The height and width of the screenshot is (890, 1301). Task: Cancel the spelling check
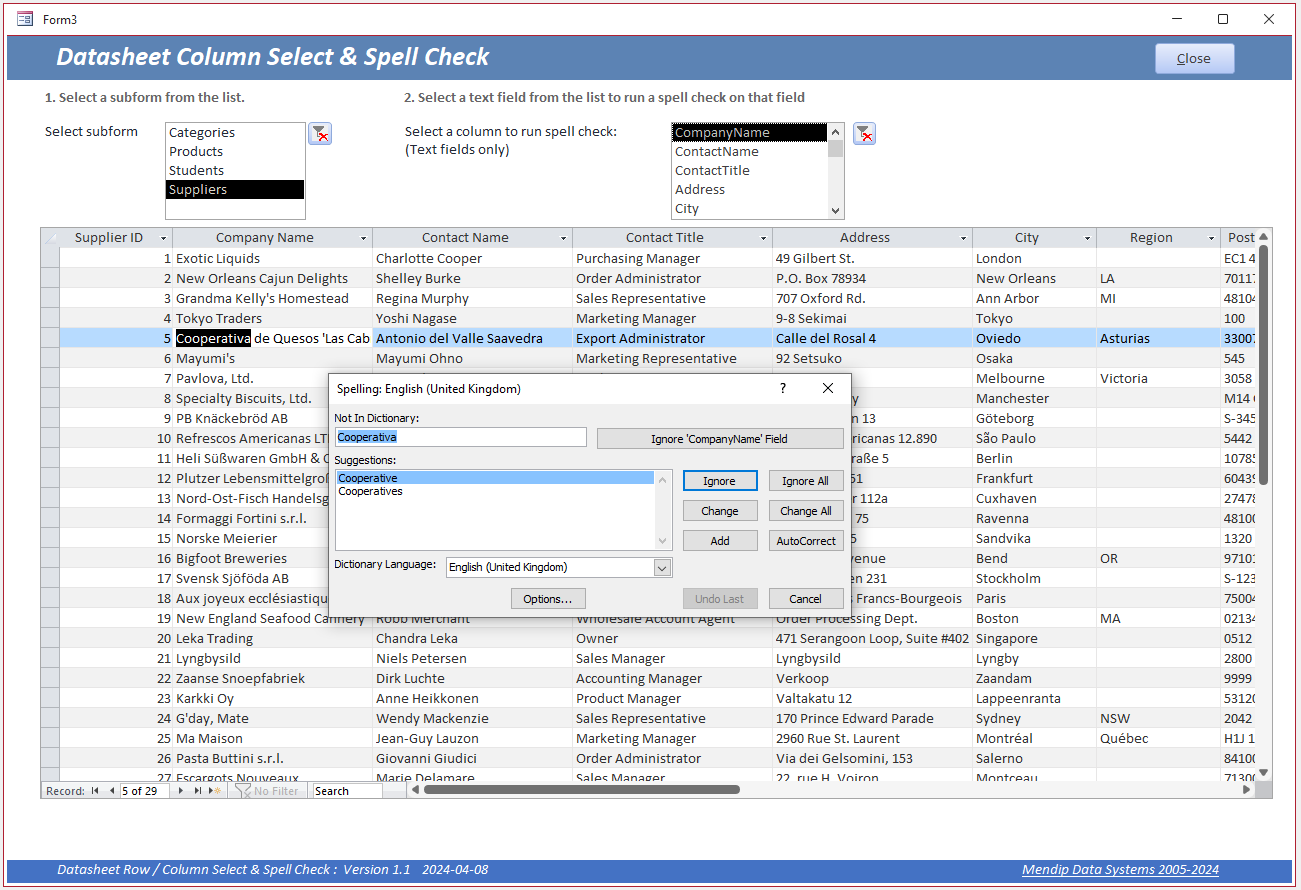[x=806, y=599]
